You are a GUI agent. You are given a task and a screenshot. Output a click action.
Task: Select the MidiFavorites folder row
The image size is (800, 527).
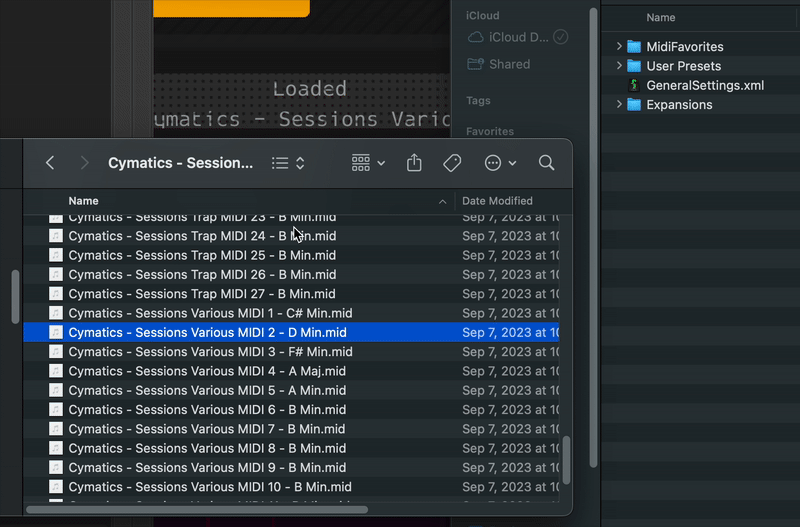point(701,46)
